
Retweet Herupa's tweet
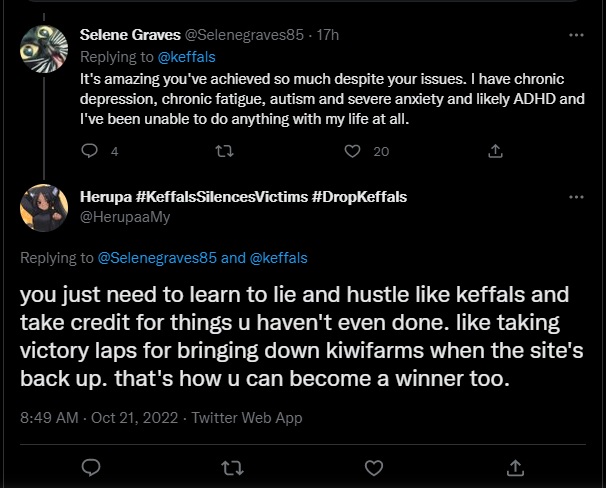(232, 467)
